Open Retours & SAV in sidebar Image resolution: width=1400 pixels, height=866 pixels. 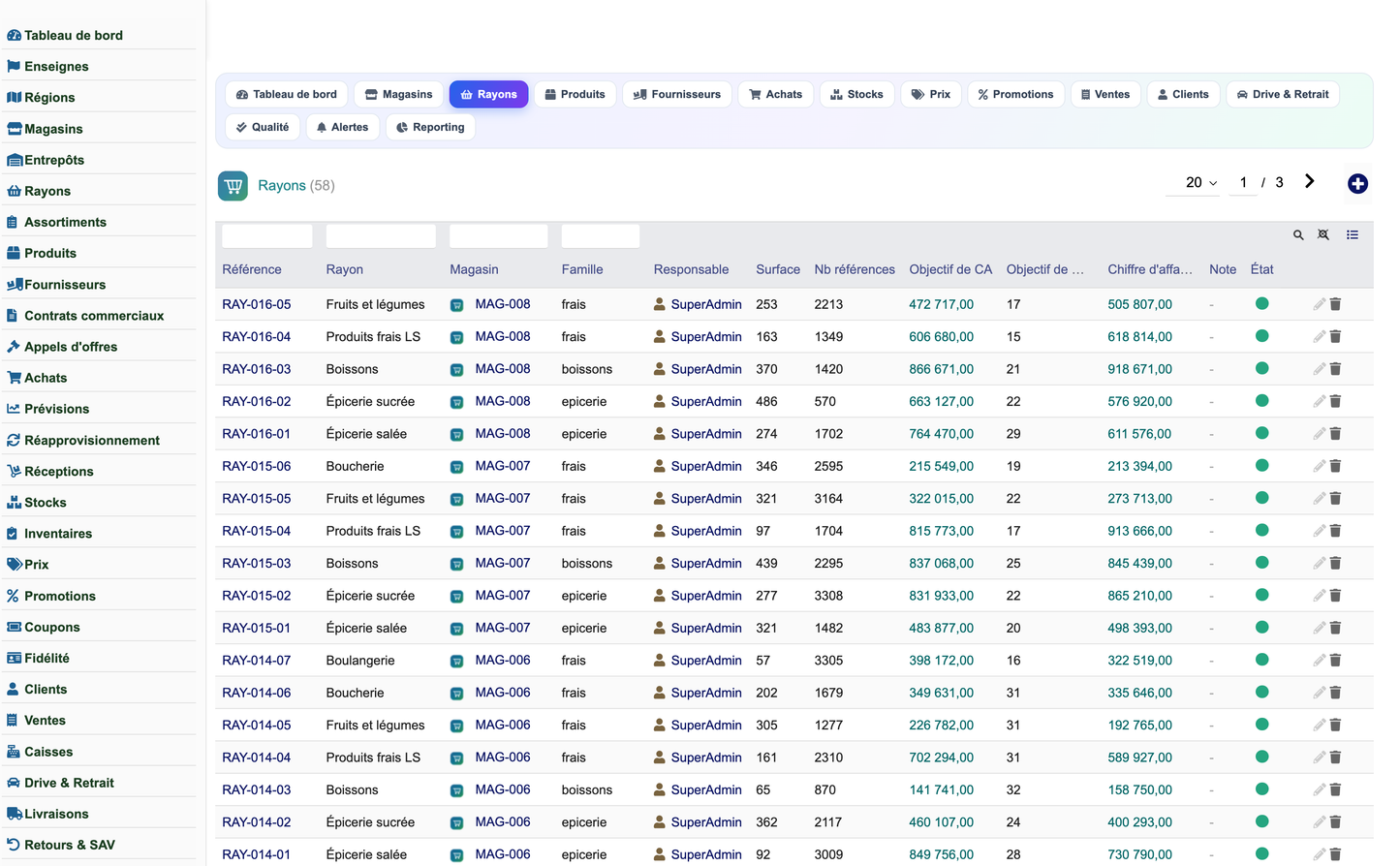(x=69, y=845)
